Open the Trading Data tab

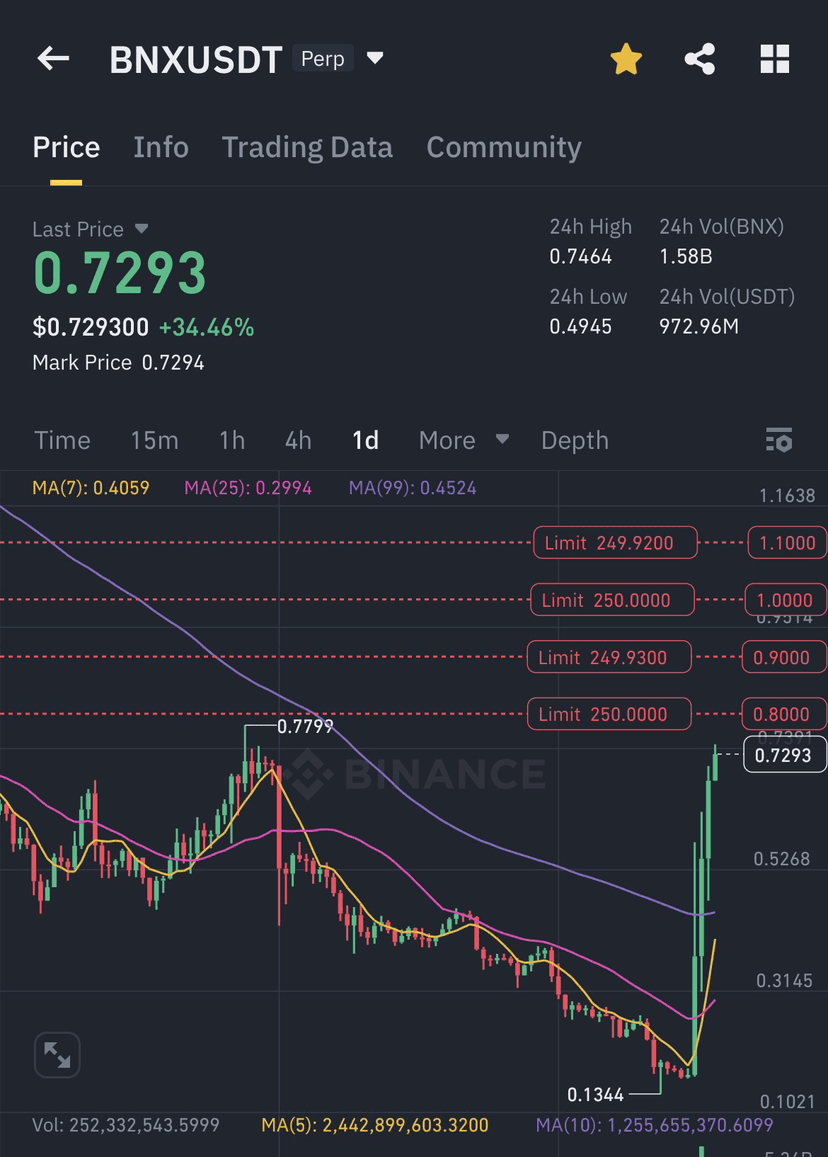point(307,148)
